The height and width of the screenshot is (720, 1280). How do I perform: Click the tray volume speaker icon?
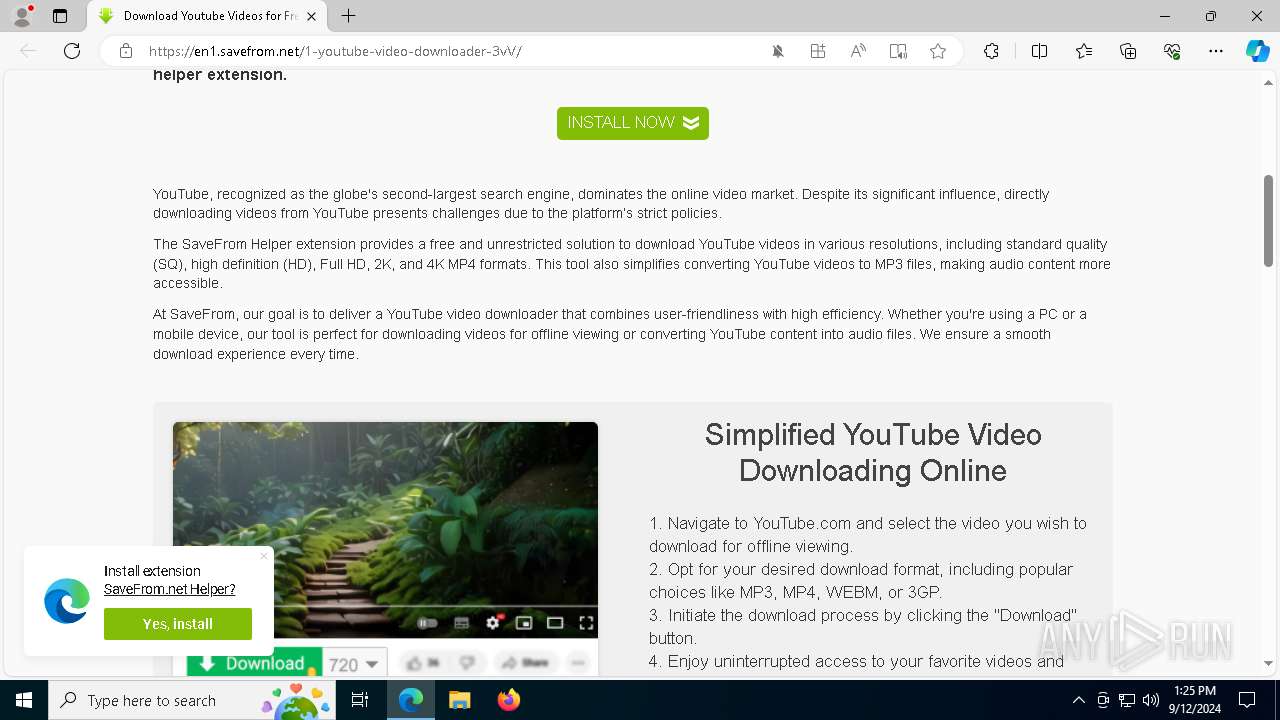1151,700
